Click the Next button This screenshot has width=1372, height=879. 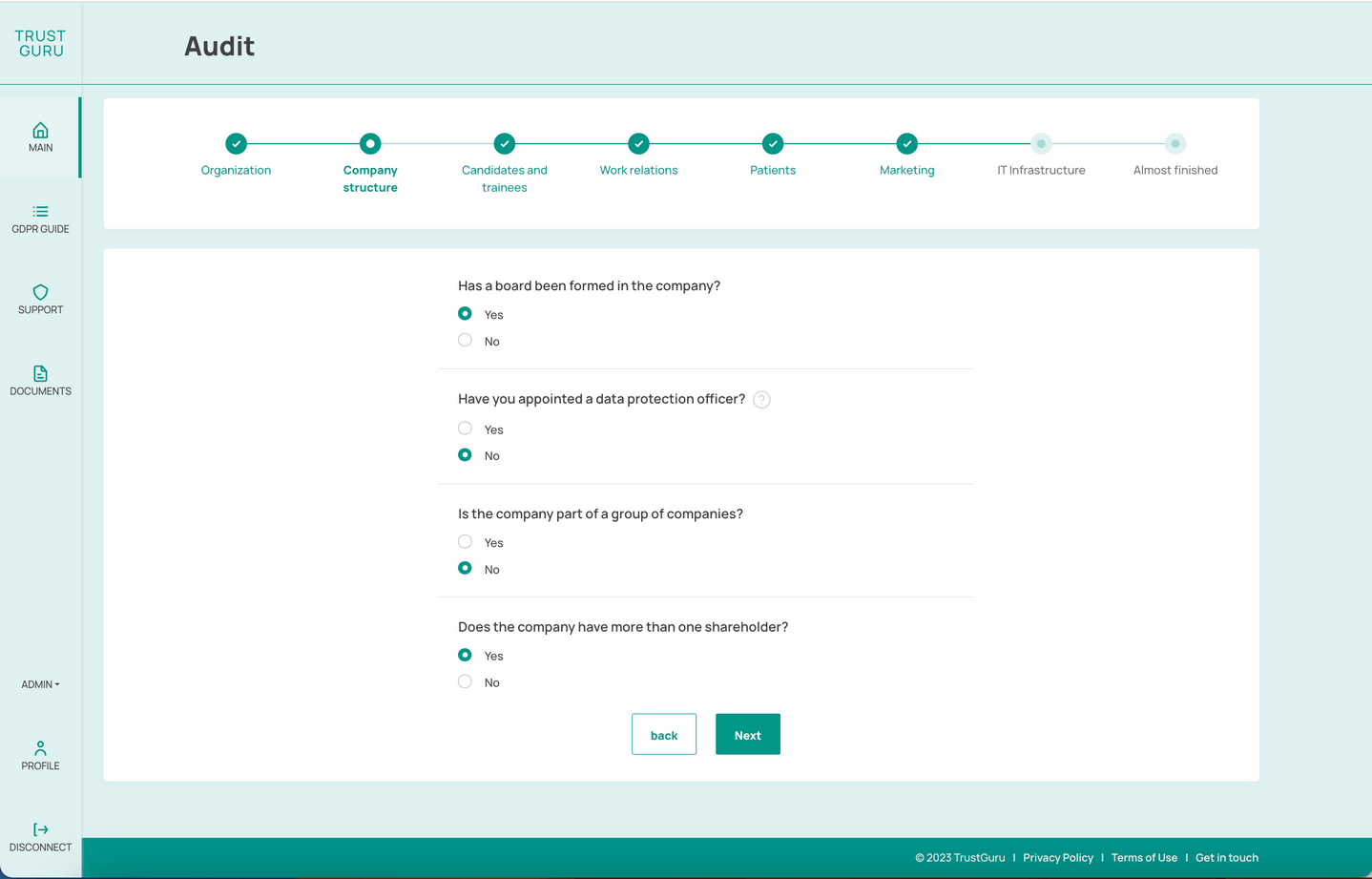[x=747, y=735]
